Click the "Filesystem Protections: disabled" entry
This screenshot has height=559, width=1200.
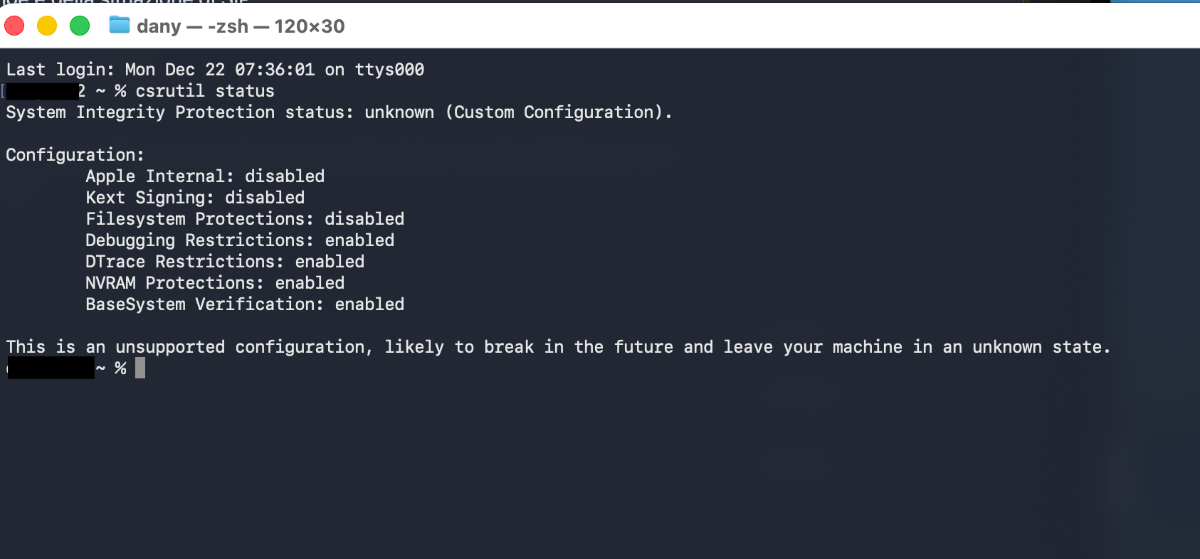click(245, 219)
